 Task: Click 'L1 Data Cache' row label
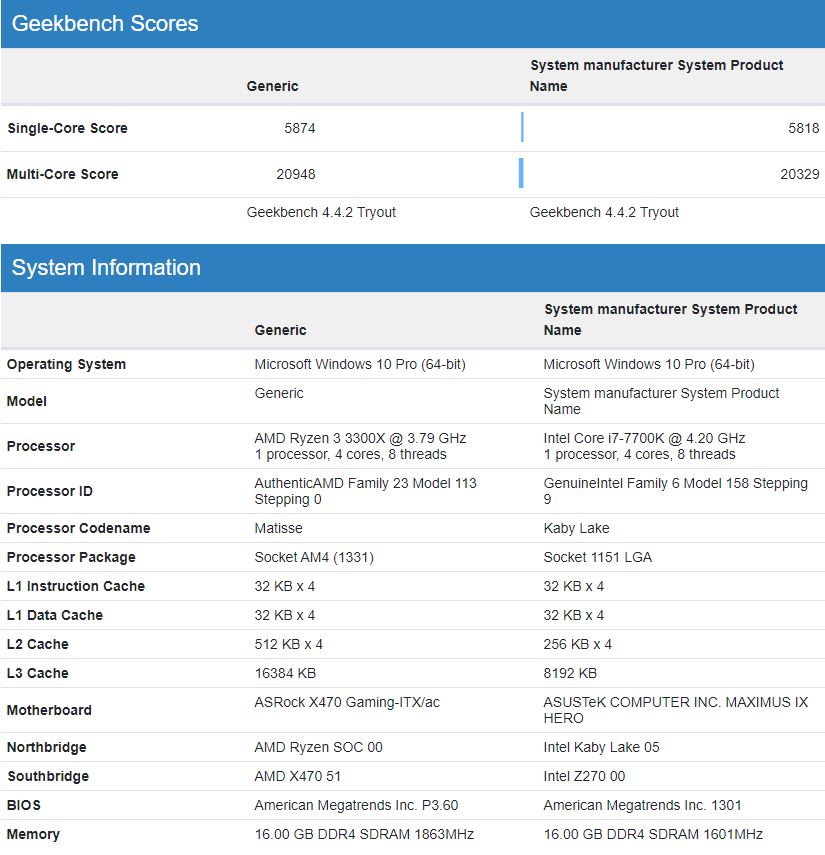click(55, 615)
